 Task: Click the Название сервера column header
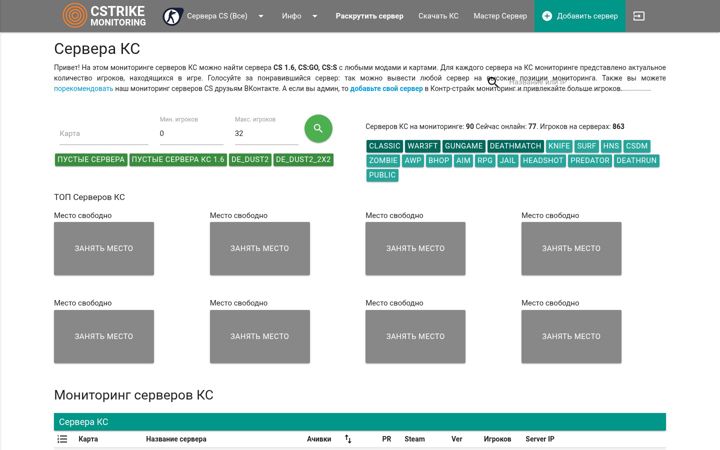coord(176,439)
